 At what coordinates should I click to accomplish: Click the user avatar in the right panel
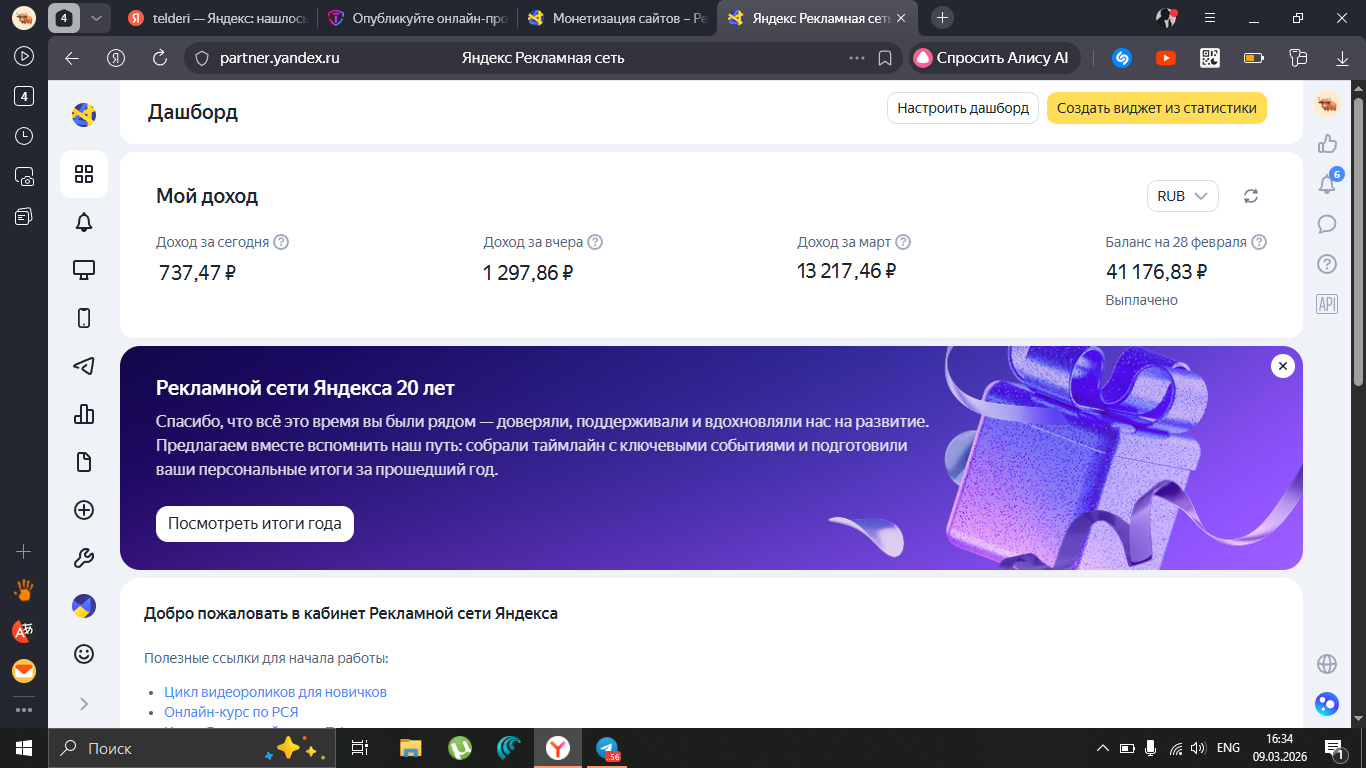click(x=1327, y=104)
